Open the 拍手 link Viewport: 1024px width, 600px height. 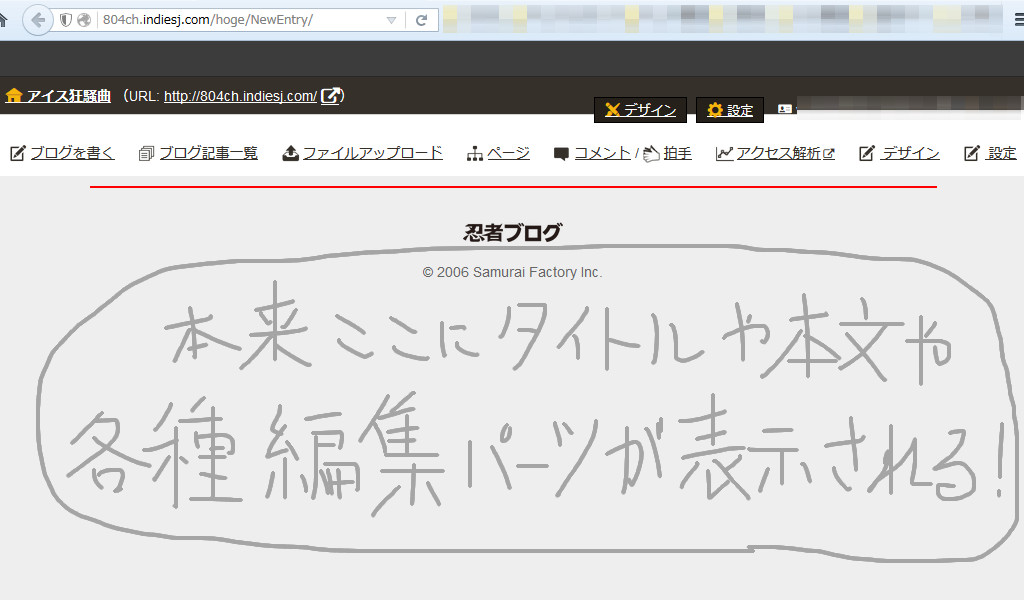coord(677,153)
